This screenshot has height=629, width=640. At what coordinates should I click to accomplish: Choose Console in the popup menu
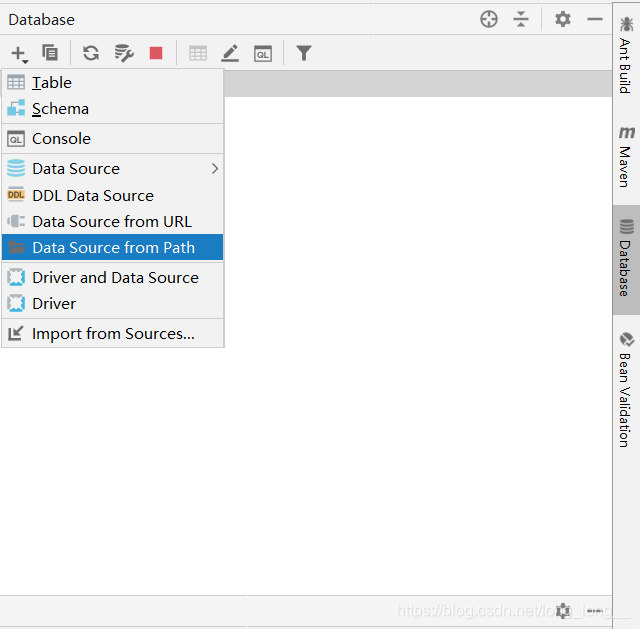click(113, 139)
